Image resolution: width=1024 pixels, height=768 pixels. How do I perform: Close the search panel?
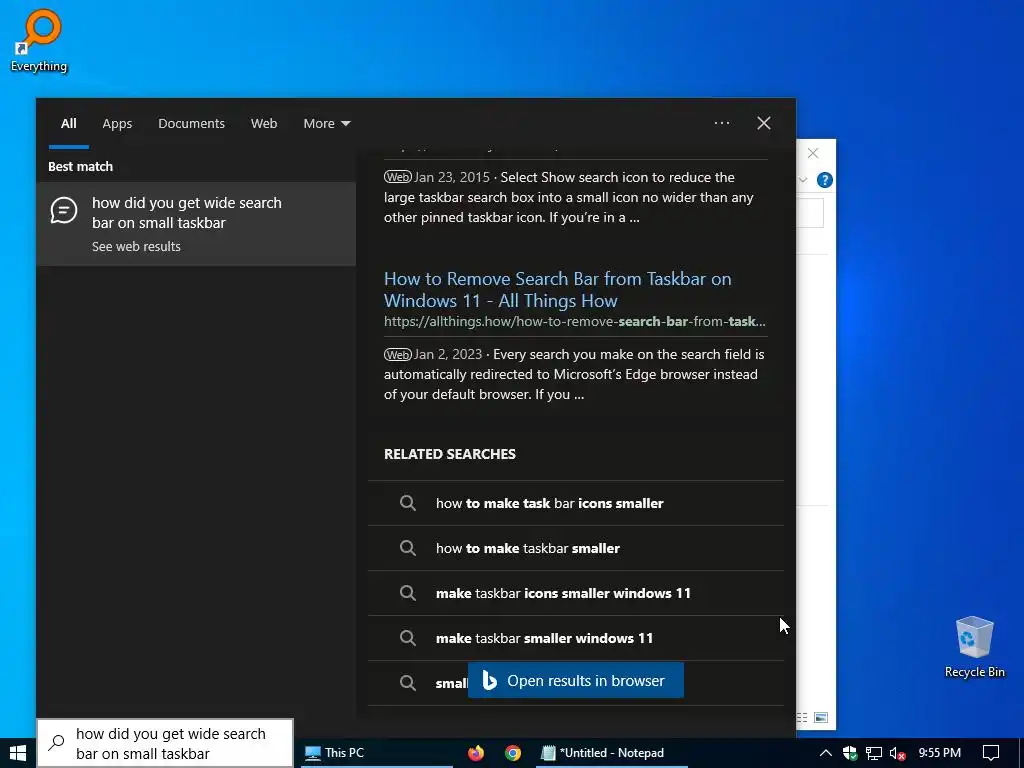pos(763,123)
